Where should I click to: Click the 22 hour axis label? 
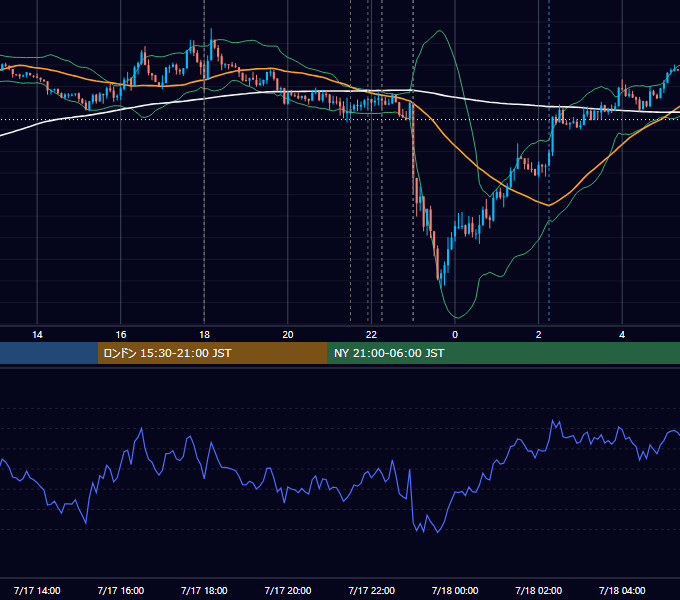point(371,335)
